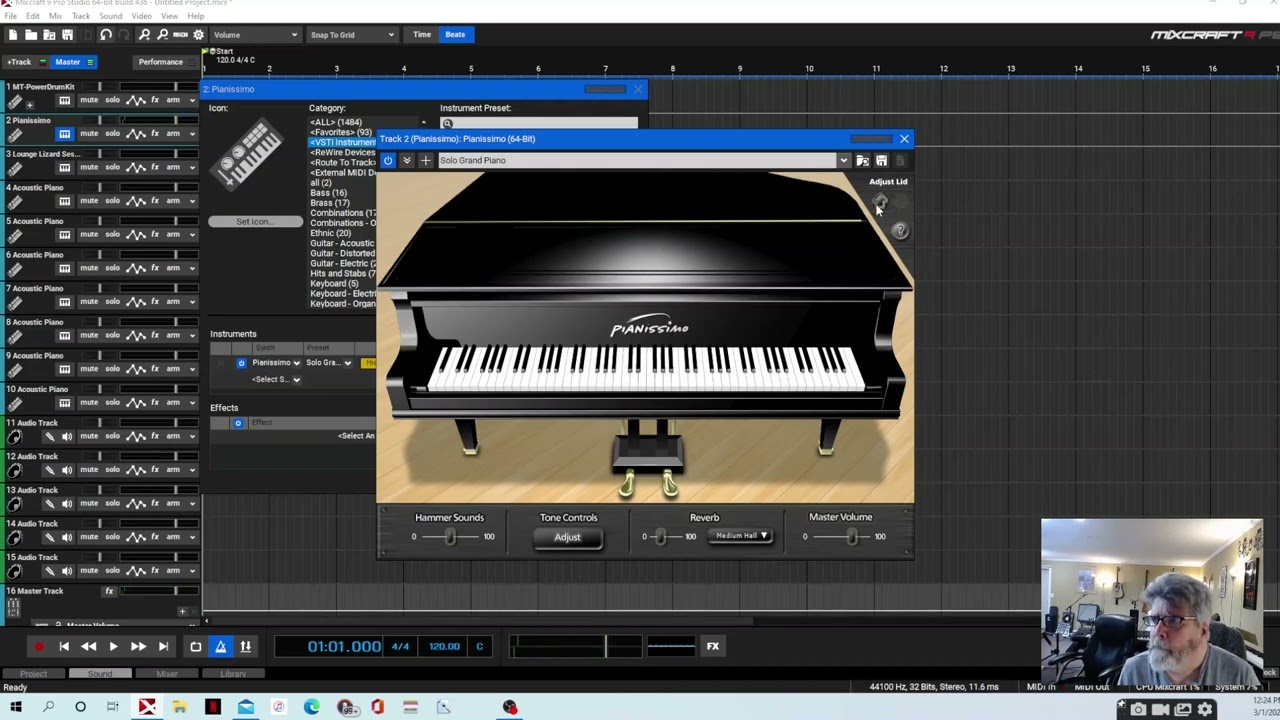Expand options arrow for track 13 Audio Track
The image size is (1280, 720).
(192, 503)
